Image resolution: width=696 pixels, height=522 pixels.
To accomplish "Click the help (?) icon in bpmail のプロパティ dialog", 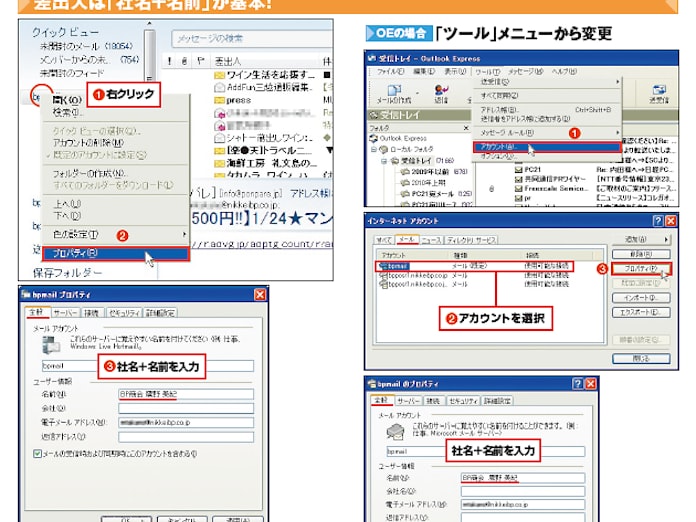I will 577,384.
